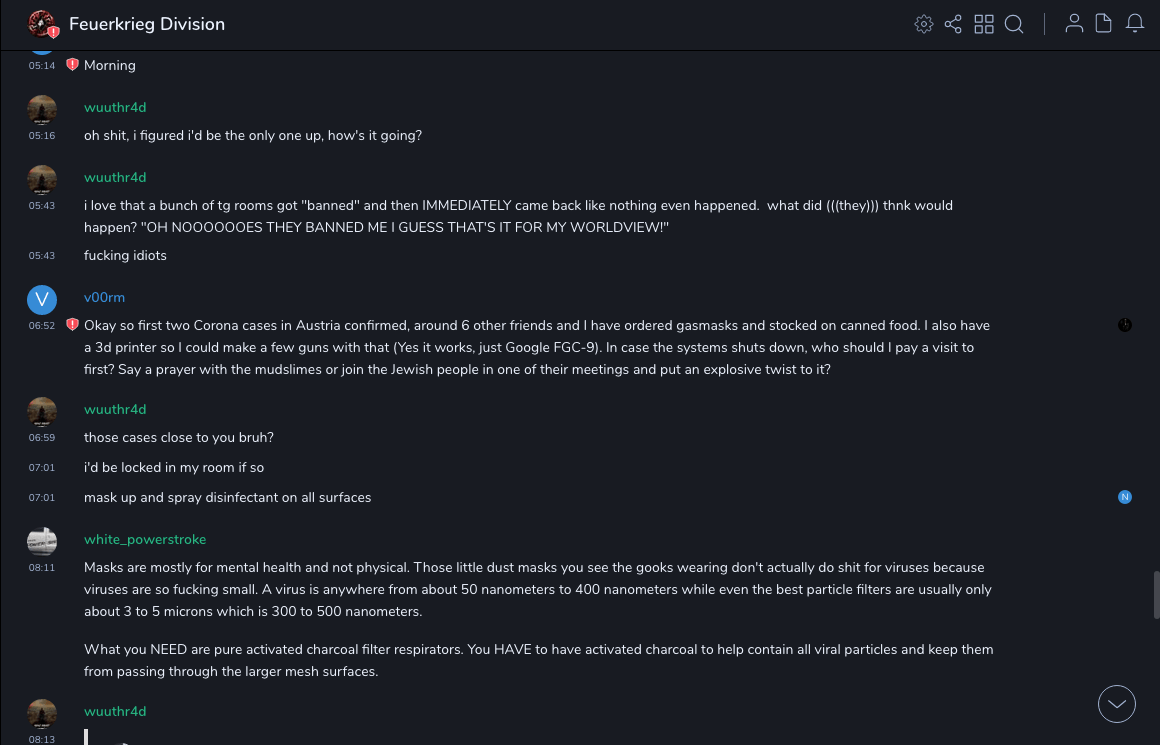This screenshot has width=1160, height=745.
Task: Open the files document icon
Action: pos(1104,24)
